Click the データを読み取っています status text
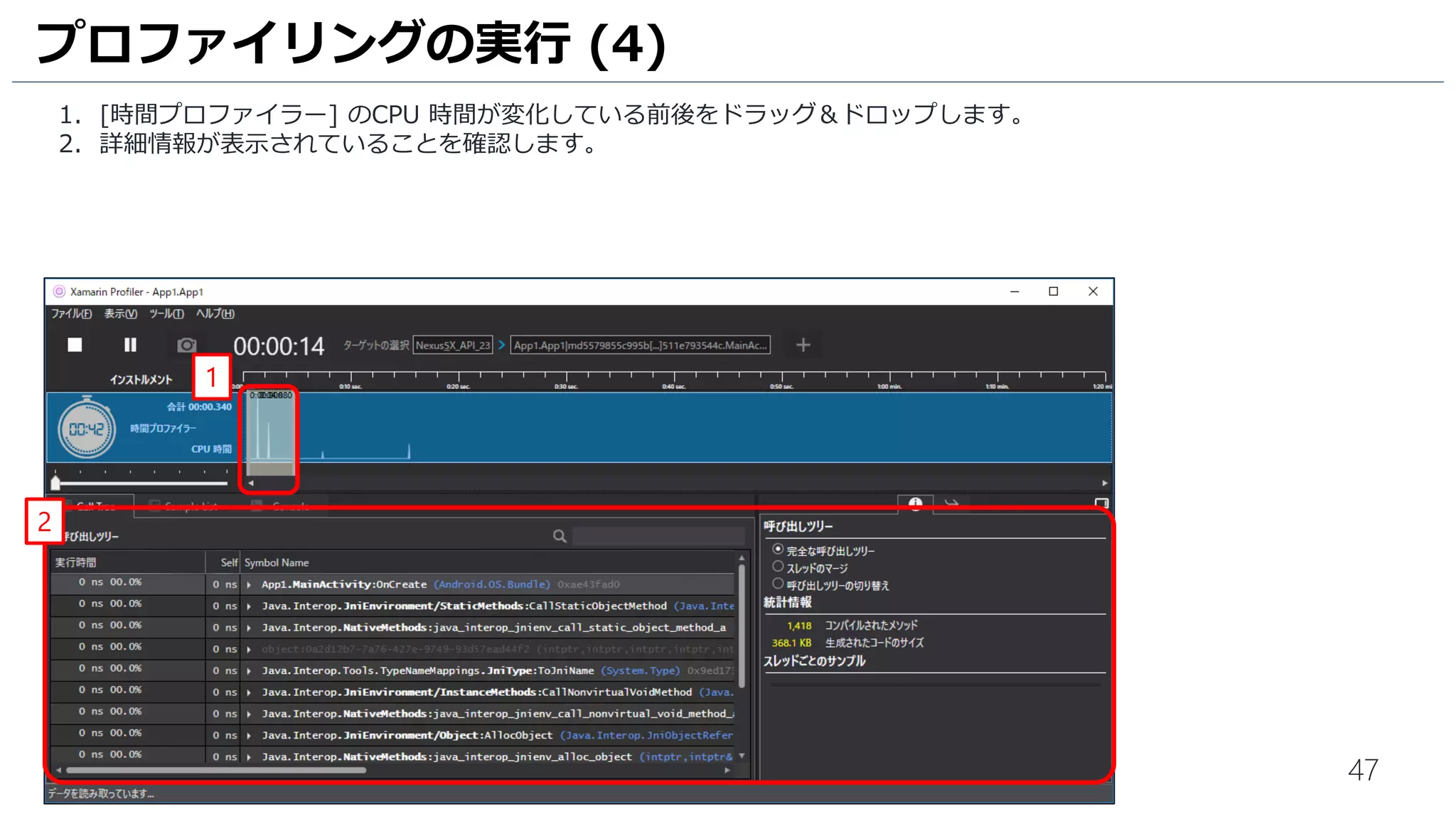Image resolution: width=1456 pixels, height=819 pixels. pyautogui.click(x=101, y=793)
